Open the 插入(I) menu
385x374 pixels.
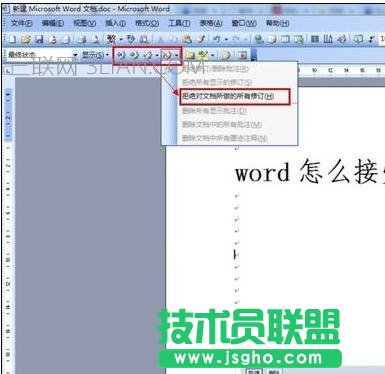click(x=115, y=23)
